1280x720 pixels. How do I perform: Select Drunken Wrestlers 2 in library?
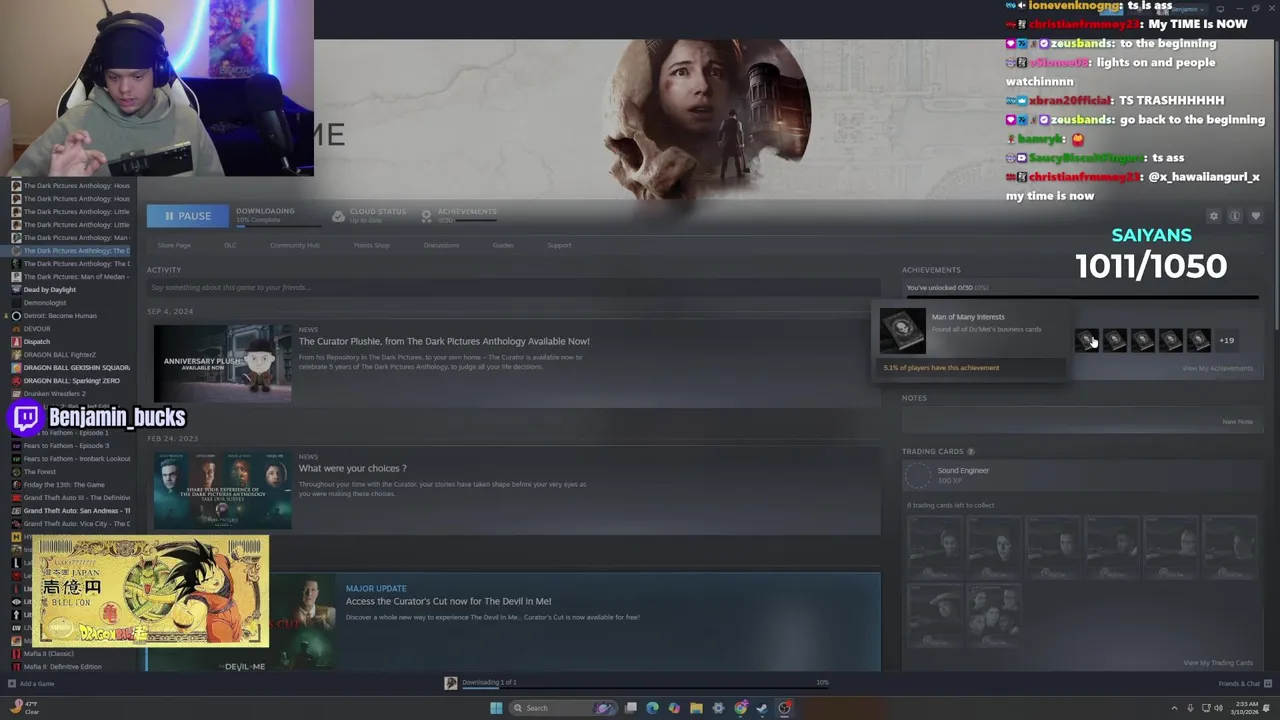click(x=54, y=394)
